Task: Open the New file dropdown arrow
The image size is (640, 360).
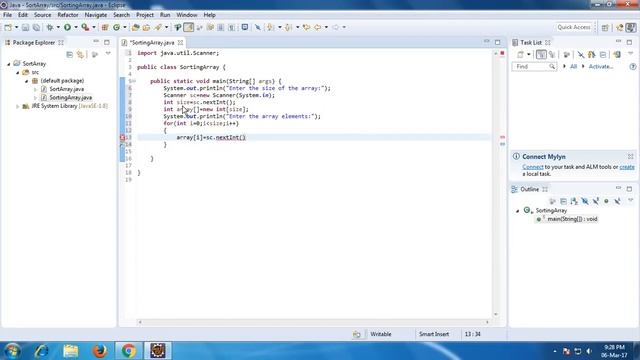Action: [x=16, y=27]
